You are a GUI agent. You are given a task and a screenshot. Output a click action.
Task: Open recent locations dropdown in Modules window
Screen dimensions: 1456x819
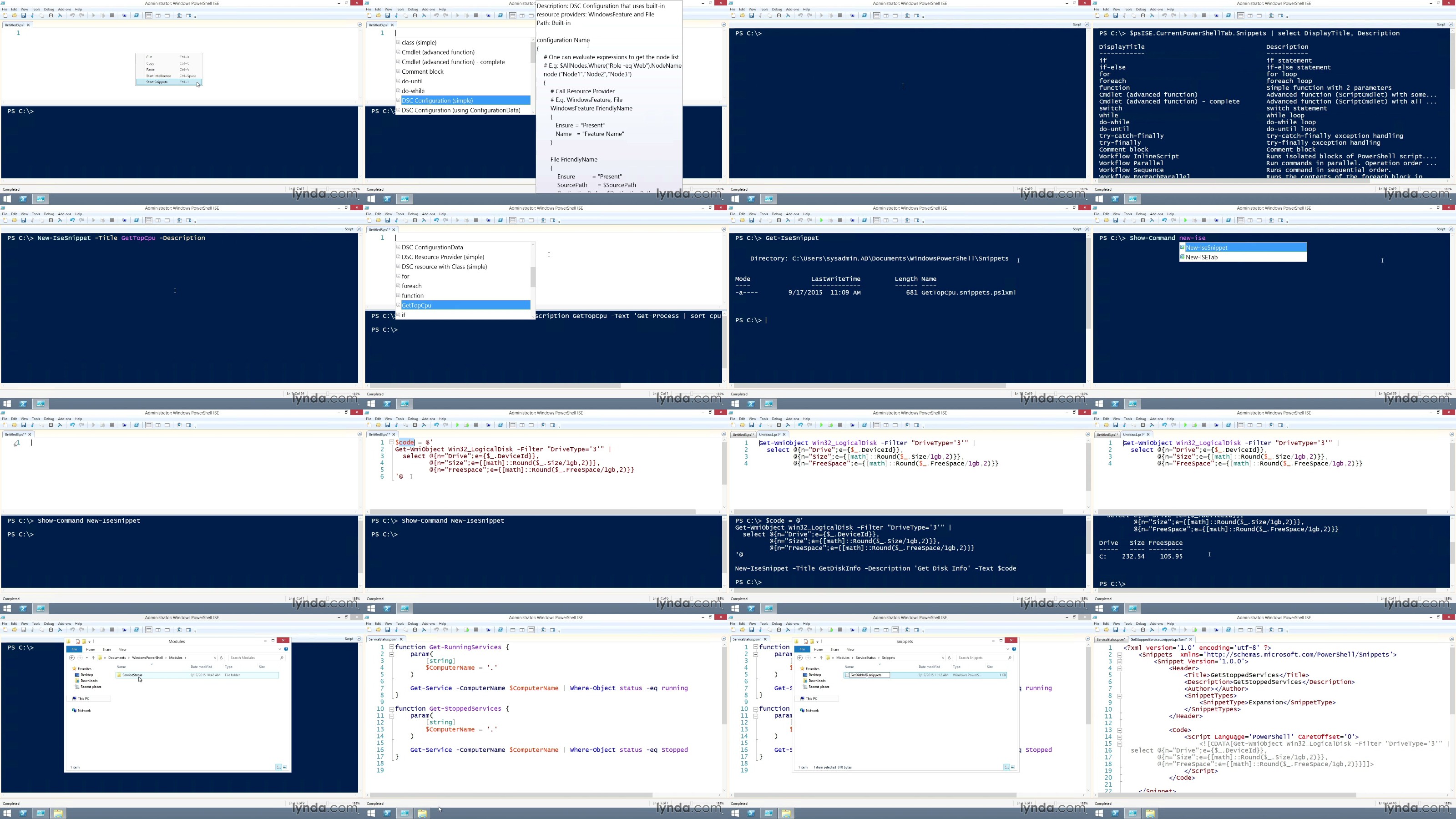coord(86,658)
